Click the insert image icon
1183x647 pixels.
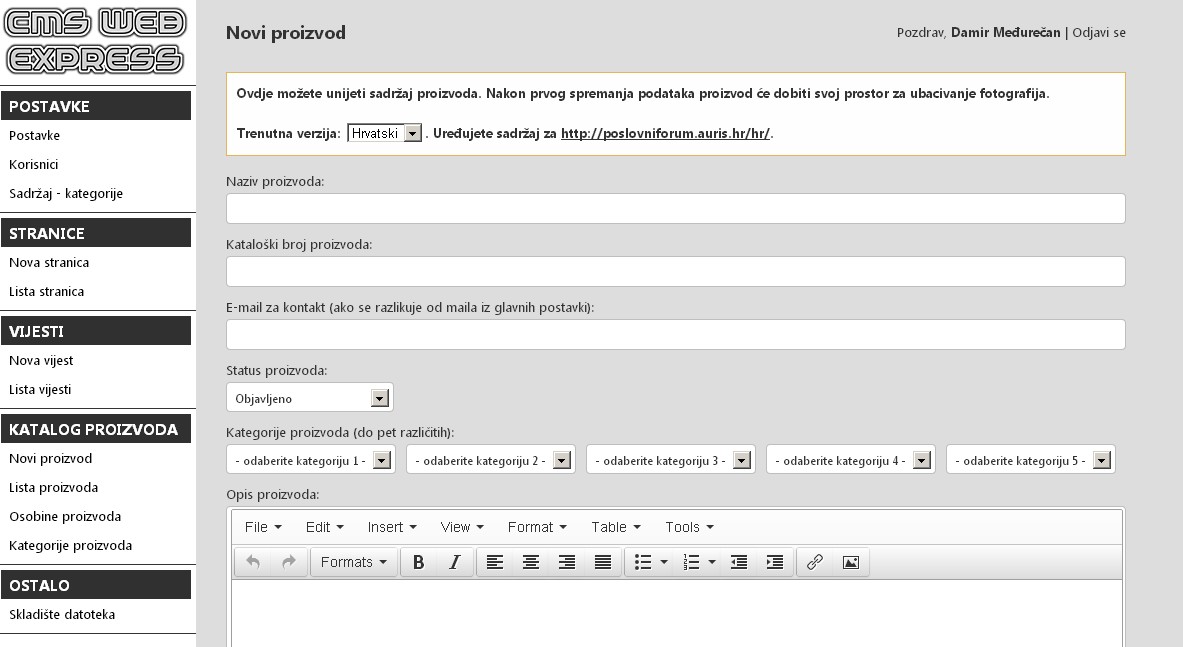click(851, 562)
